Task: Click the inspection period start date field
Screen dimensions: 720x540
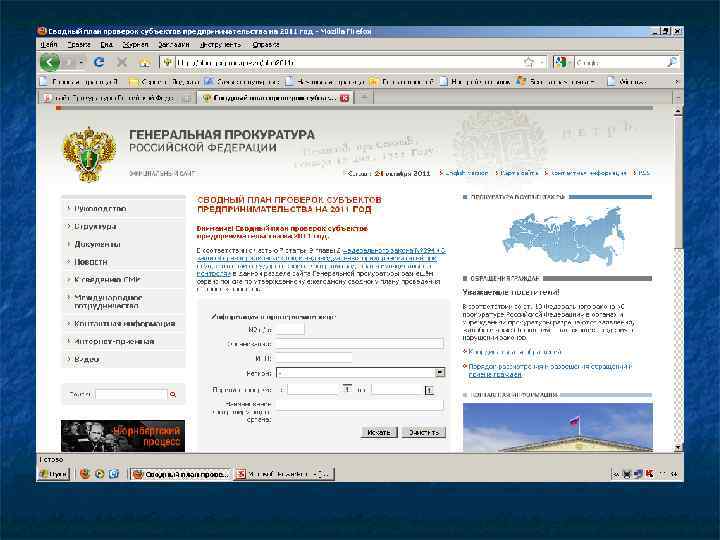Action: pyautogui.click(x=313, y=389)
